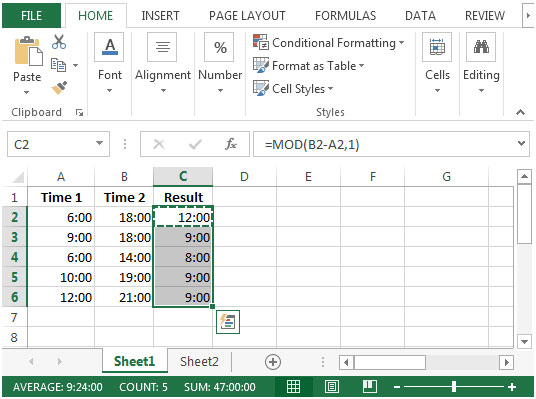Click the Paste clipboard icon

point(28,51)
